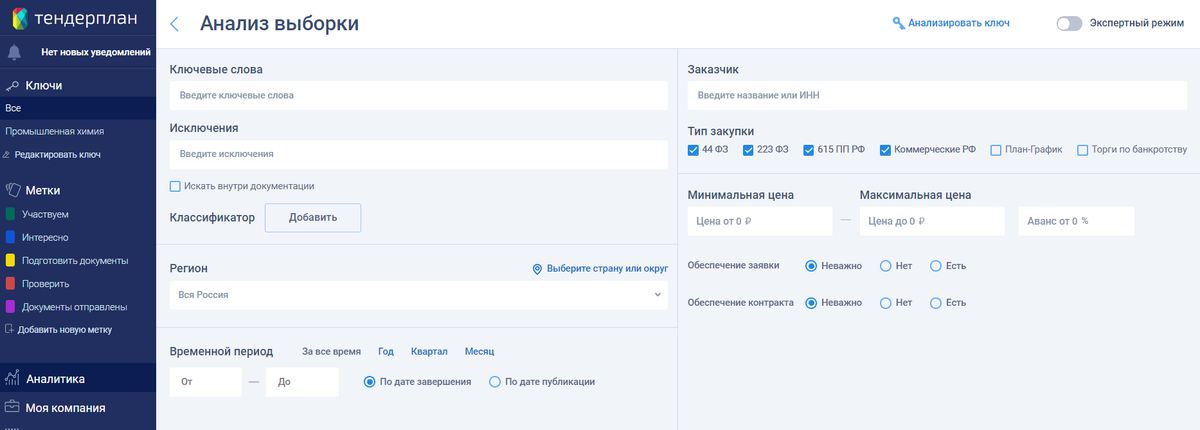Focus the Заказчик name or ИНН field

point(938,95)
